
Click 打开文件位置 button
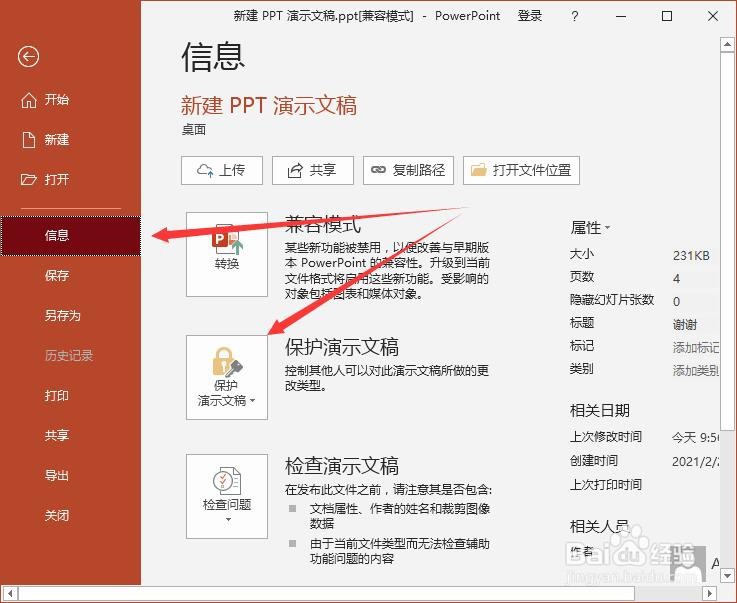click(521, 170)
